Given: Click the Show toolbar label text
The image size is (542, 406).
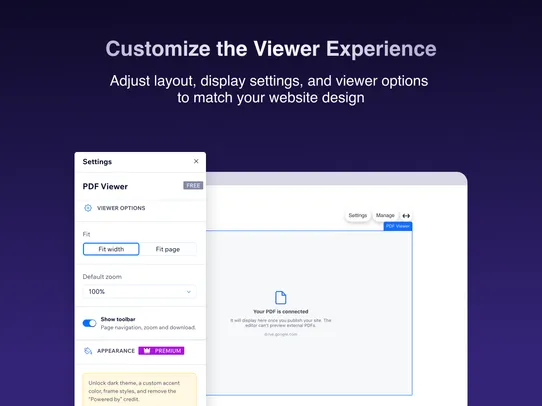Looking at the screenshot, I should pyautogui.click(x=118, y=319).
